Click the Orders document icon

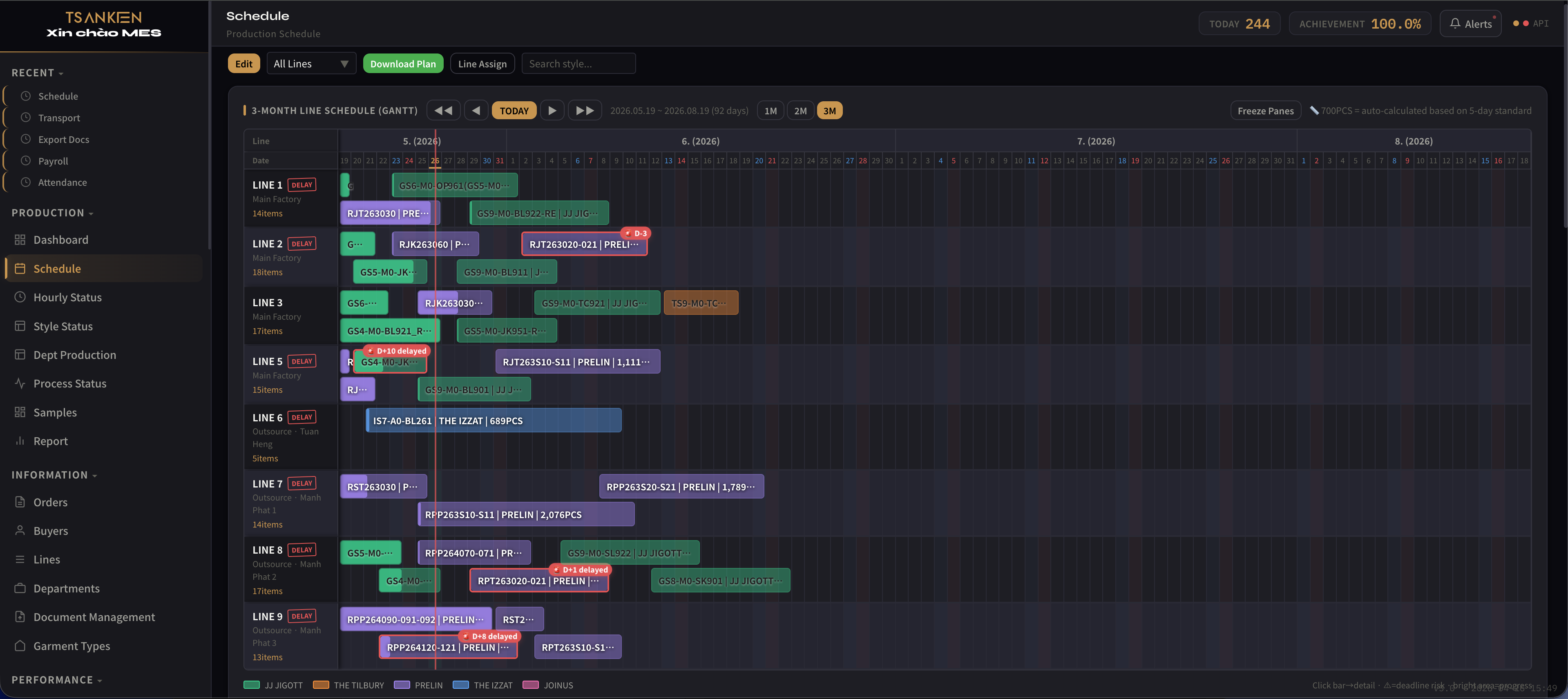[20, 502]
